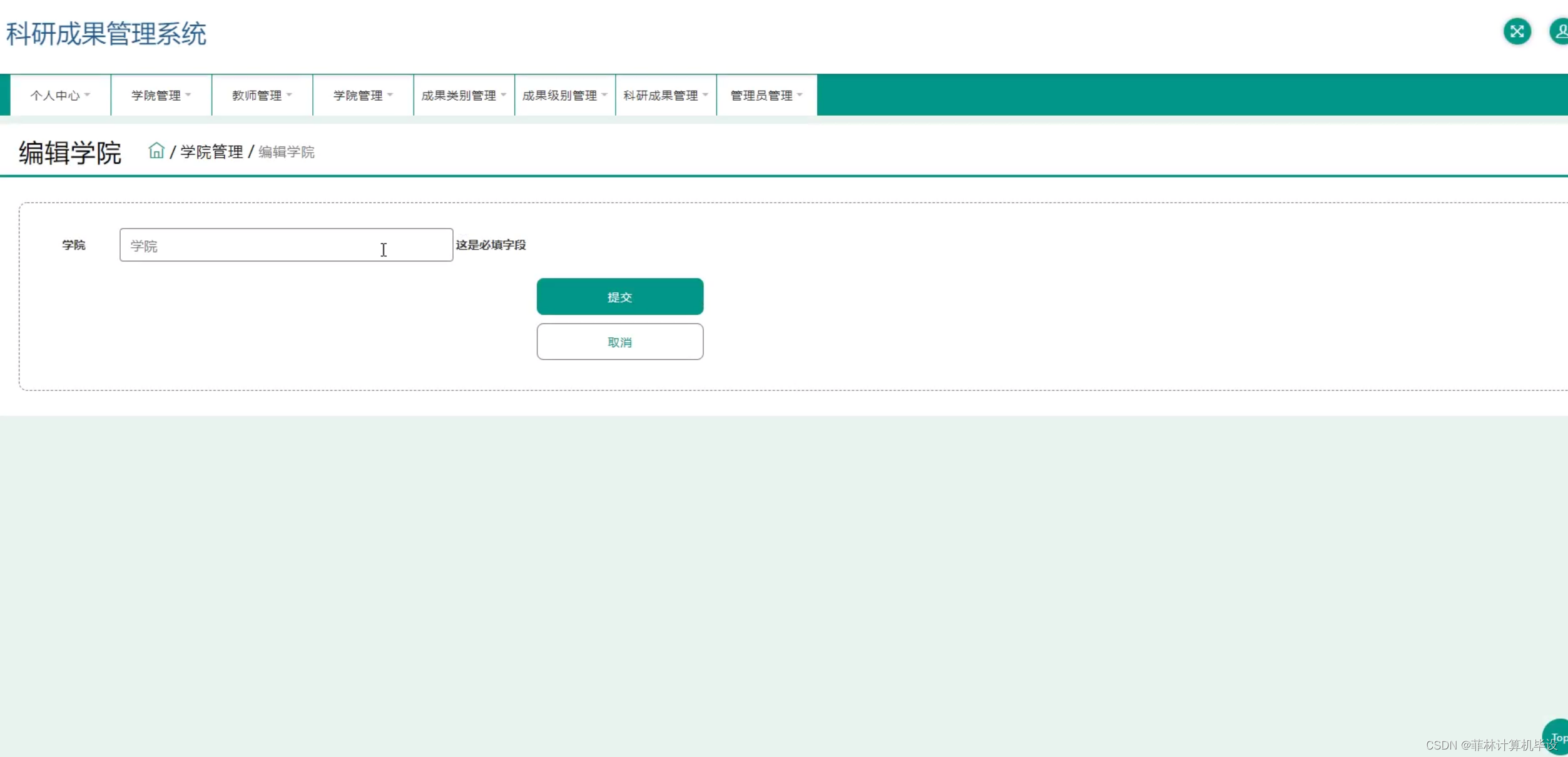This screenshot has height=757, width=1568.
Task: Go home via breadcrumb house icon
Action: click(x=156, y=151)
